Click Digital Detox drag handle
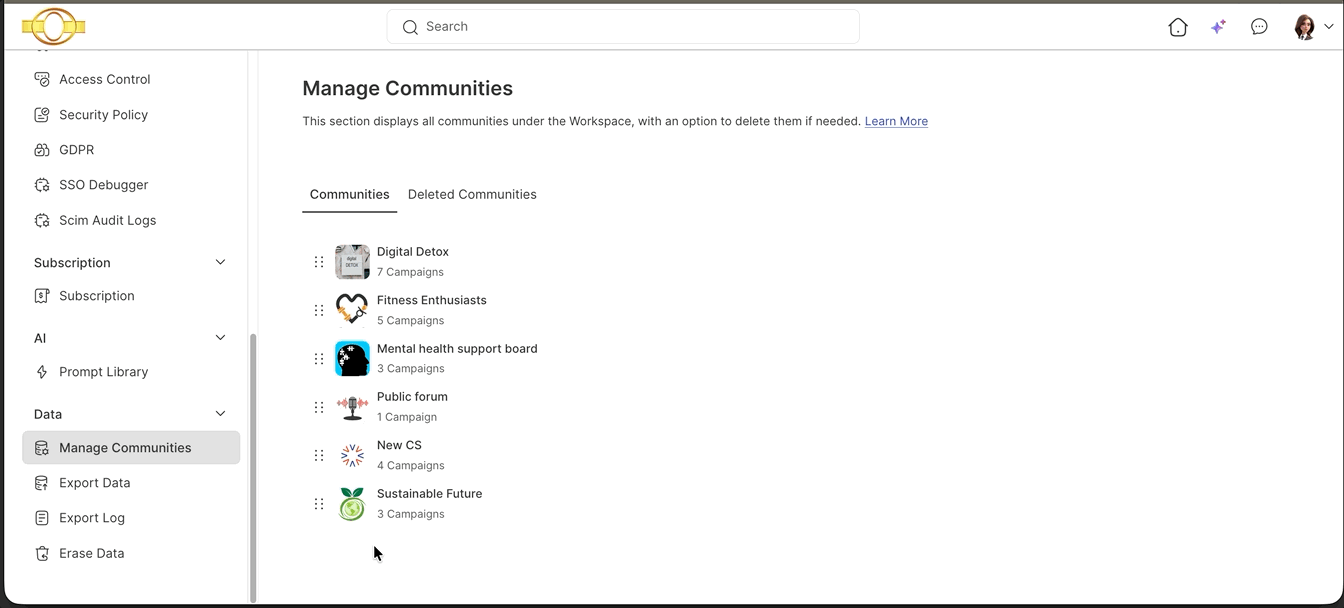Viewport: 1344px width, 608px height. [319, 262]
